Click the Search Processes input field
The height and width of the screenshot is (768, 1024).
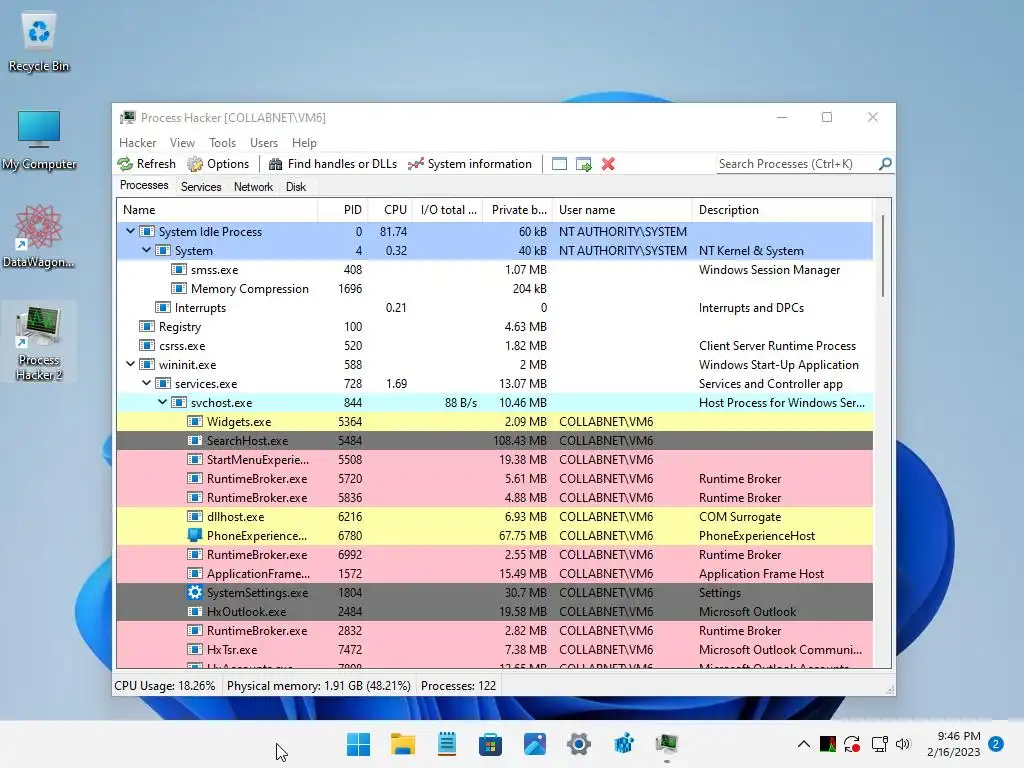[x=795, y=164]
